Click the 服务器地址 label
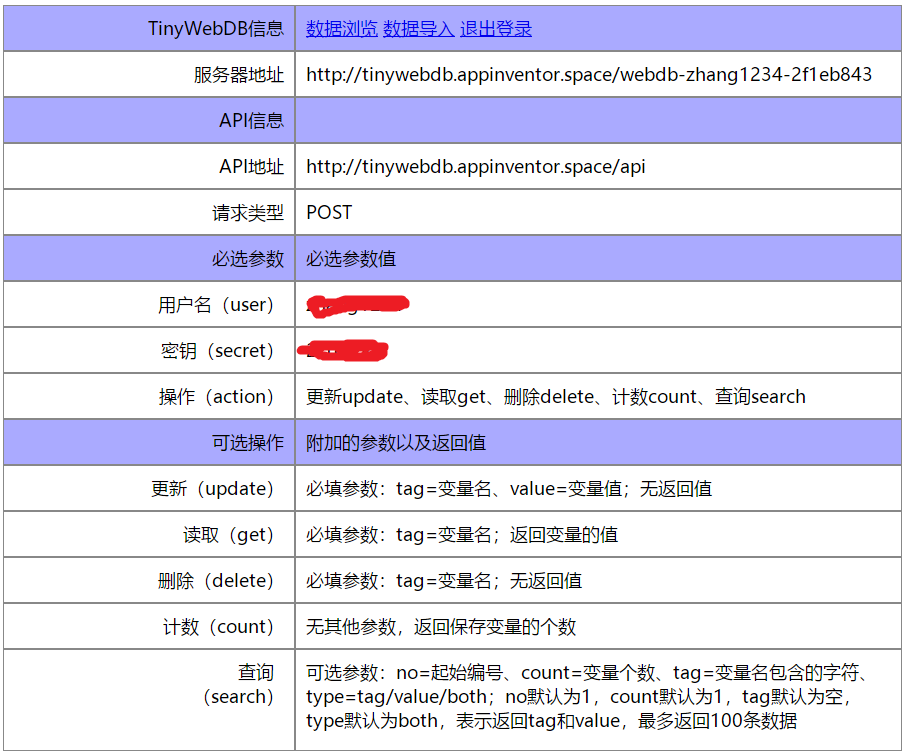Image resolution: width=907 pixels, height=754 pixels. tap(239, 74)
